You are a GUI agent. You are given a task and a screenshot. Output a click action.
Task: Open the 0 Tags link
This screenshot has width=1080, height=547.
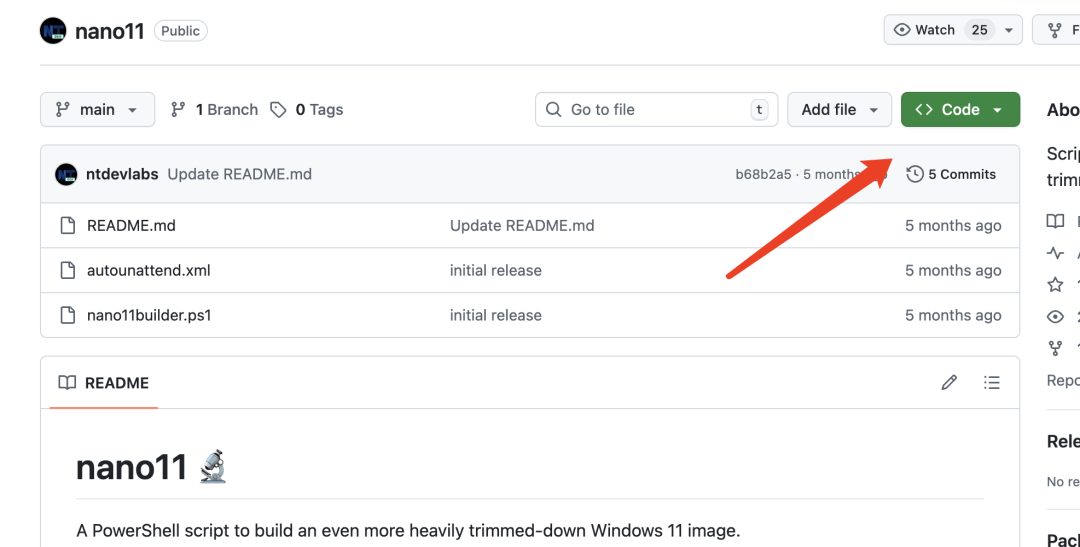click(x=308, y=110)
